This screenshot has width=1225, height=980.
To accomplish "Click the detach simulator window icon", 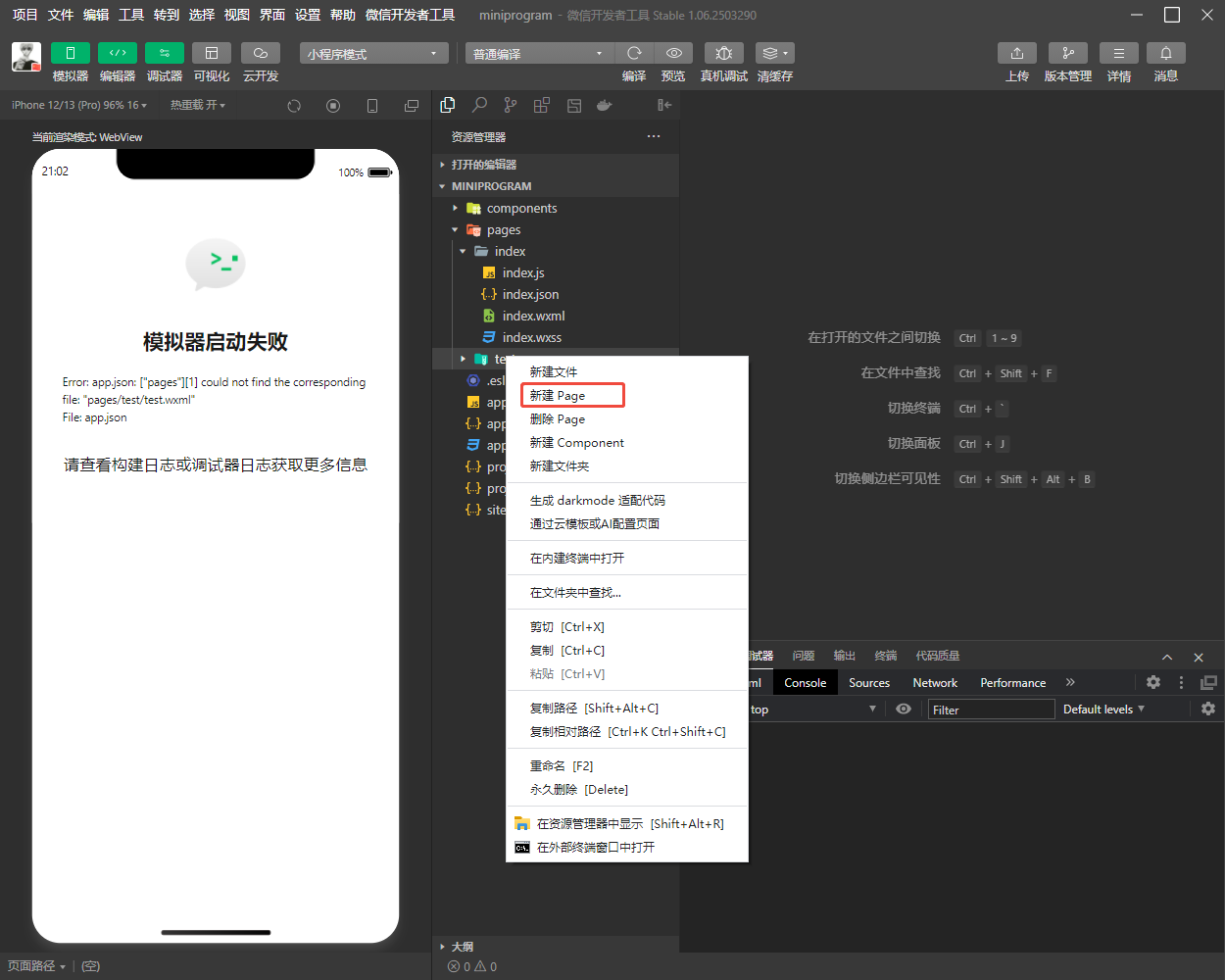I will pos(412,106).
